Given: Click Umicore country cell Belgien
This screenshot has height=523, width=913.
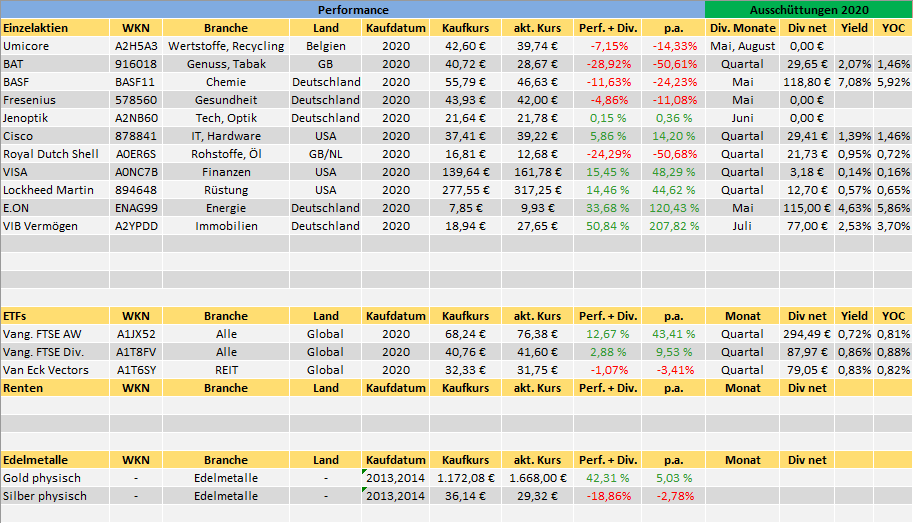Looking at the screenshot, I should (325, 46).
